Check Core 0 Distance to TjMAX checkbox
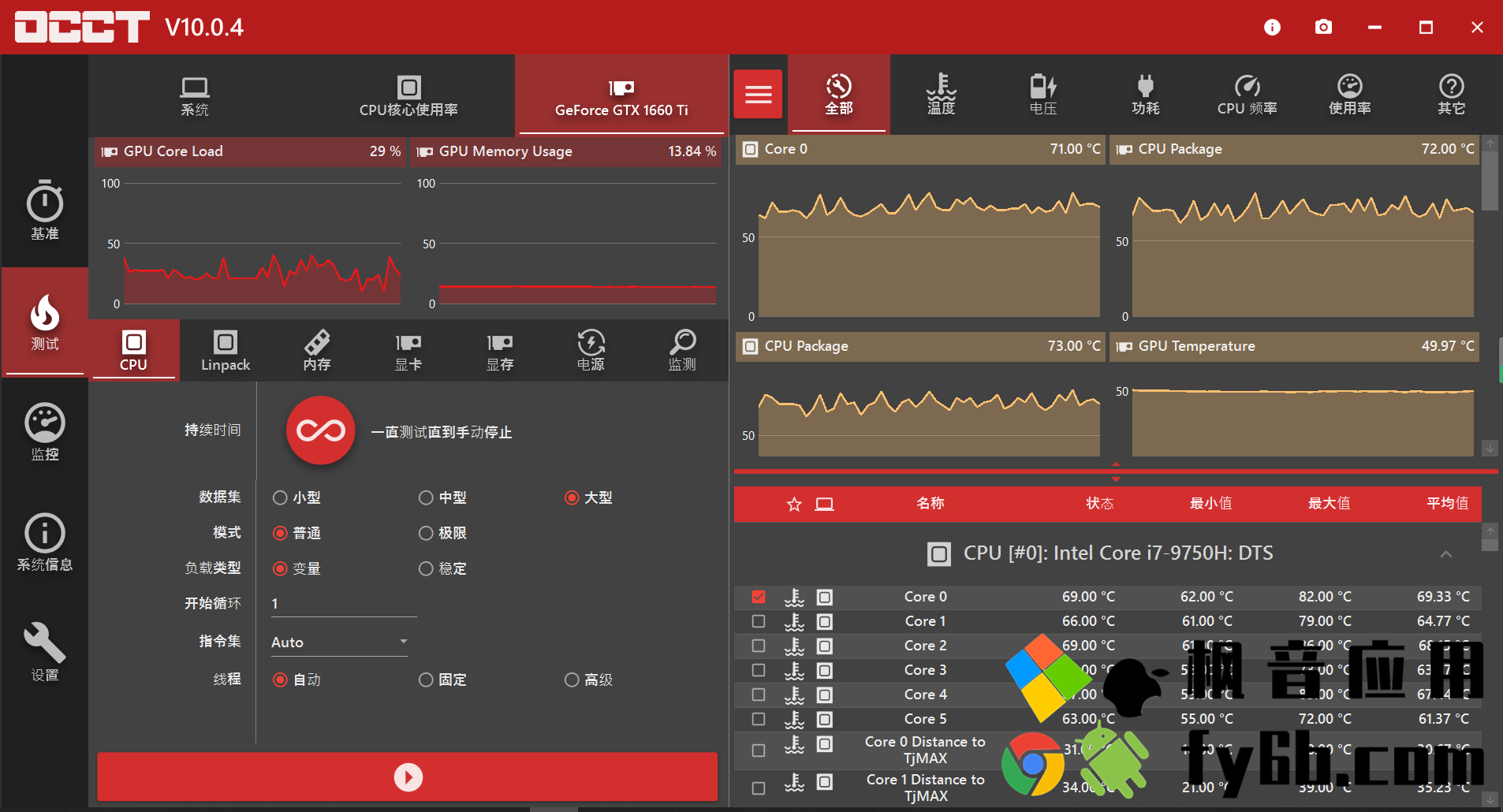 pos(759,751)
